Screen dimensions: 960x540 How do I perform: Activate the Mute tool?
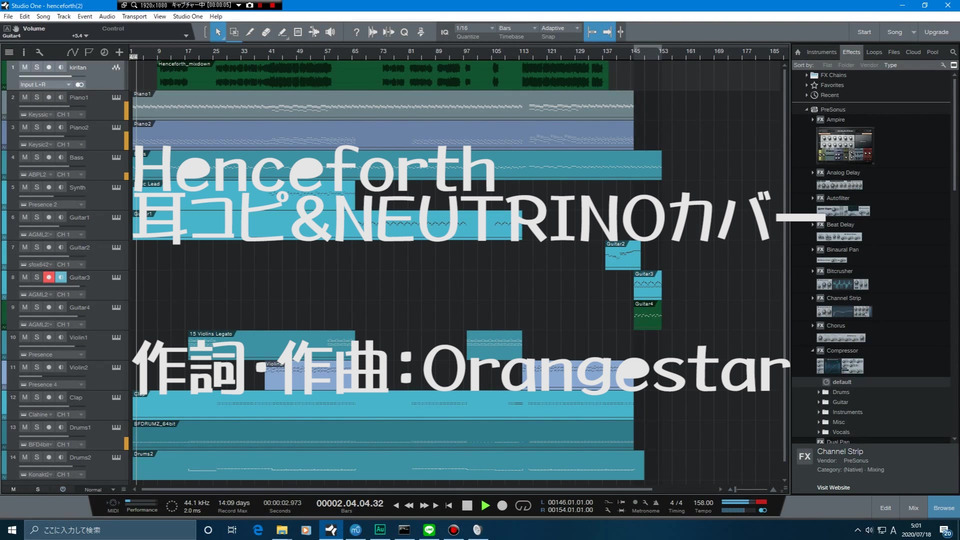pyautogui.click(x=298, y=32)
